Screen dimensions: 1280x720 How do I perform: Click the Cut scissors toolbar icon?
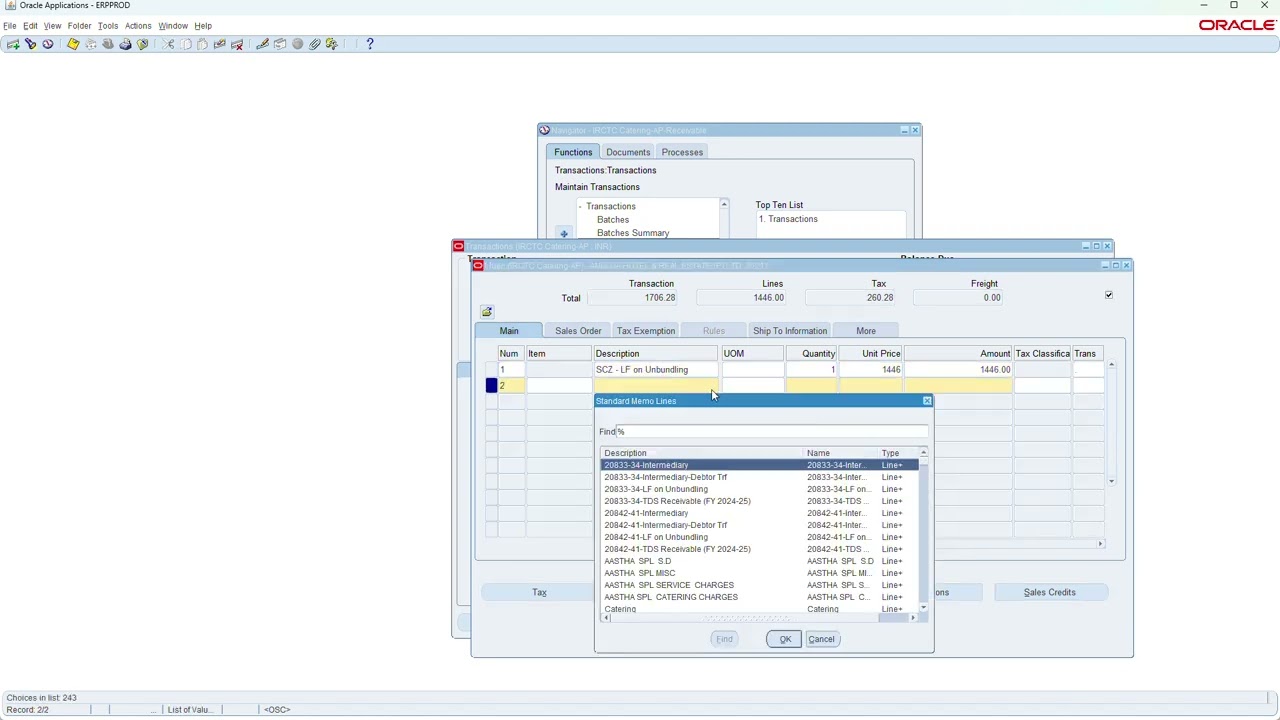pyautogui.click(x=168, y=44)
